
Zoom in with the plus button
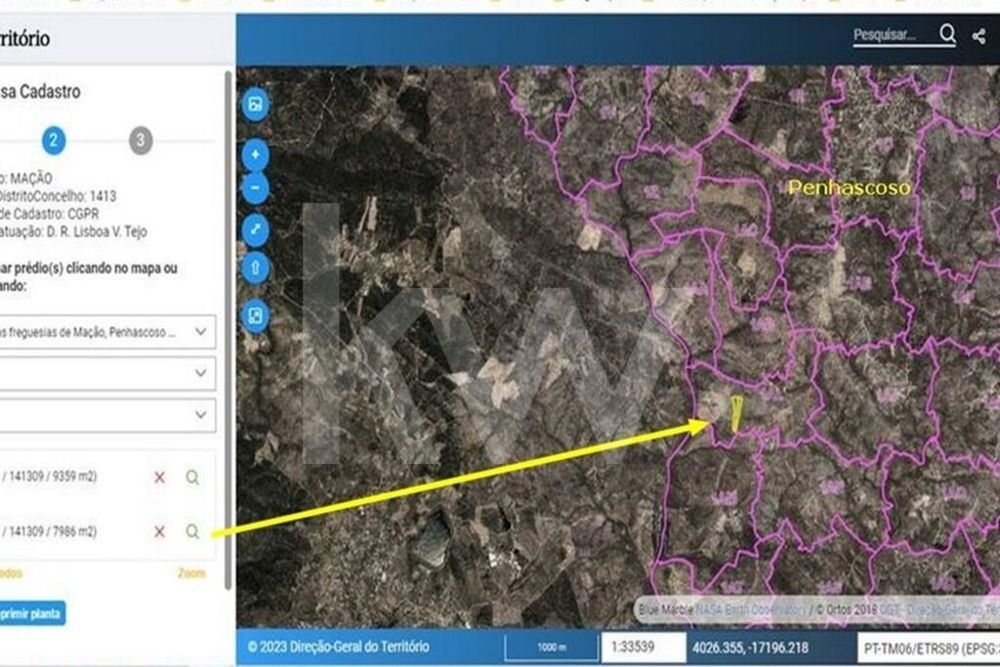pos(255,155)
